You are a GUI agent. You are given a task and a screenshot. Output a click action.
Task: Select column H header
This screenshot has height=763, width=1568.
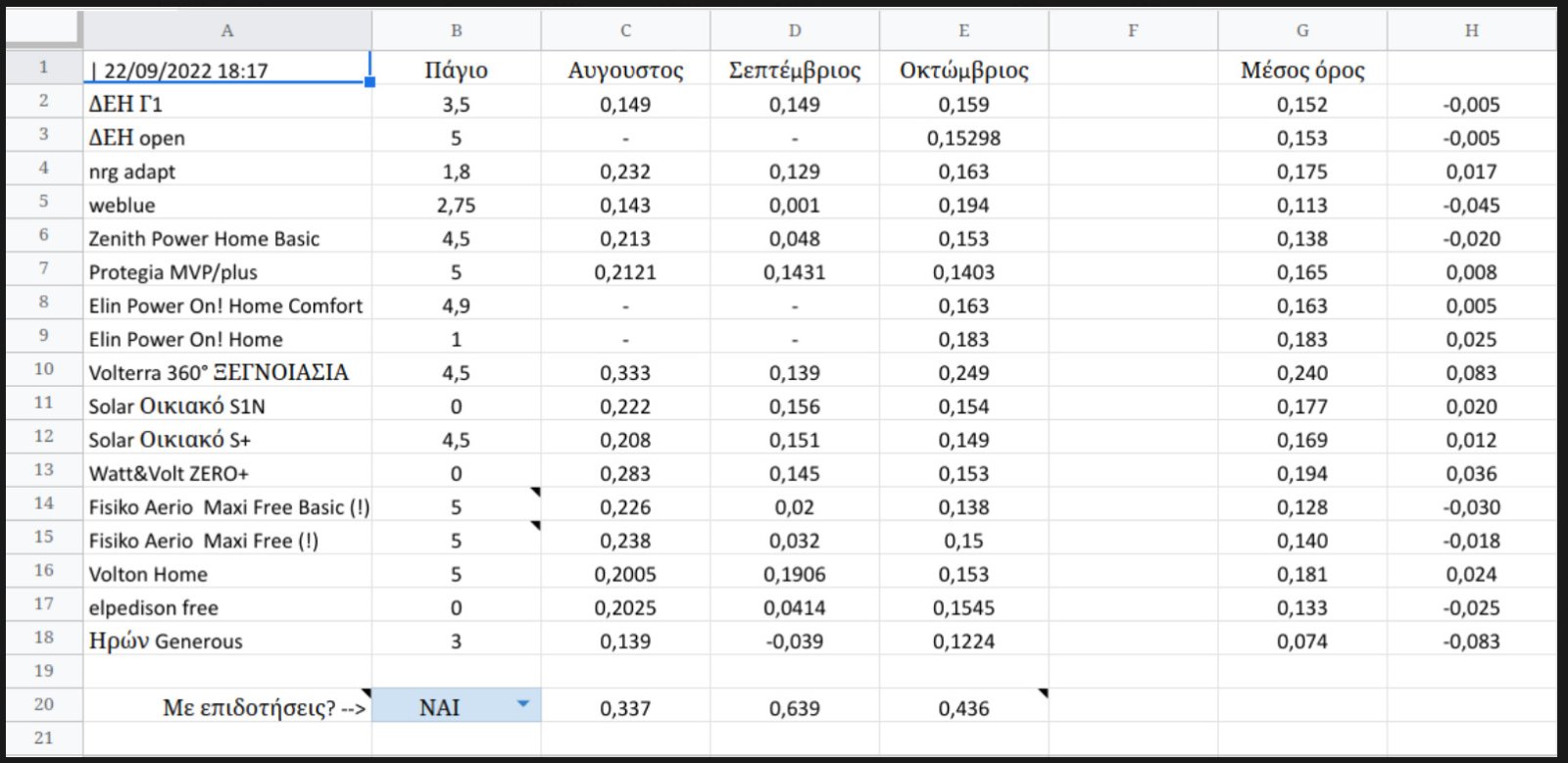(1472, 30)
